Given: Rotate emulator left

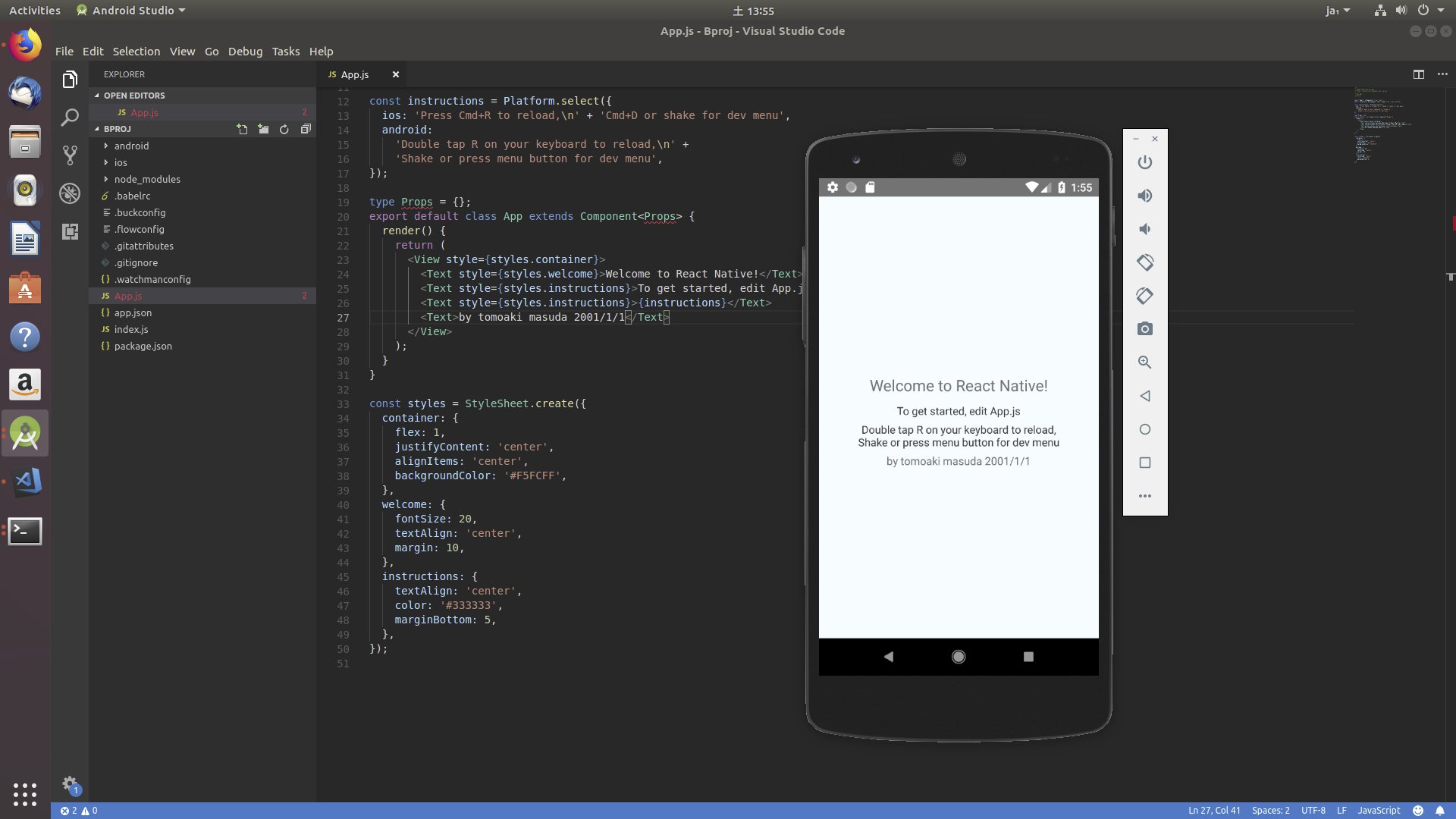Looking at the screenshot, I should pos(1145,262).
